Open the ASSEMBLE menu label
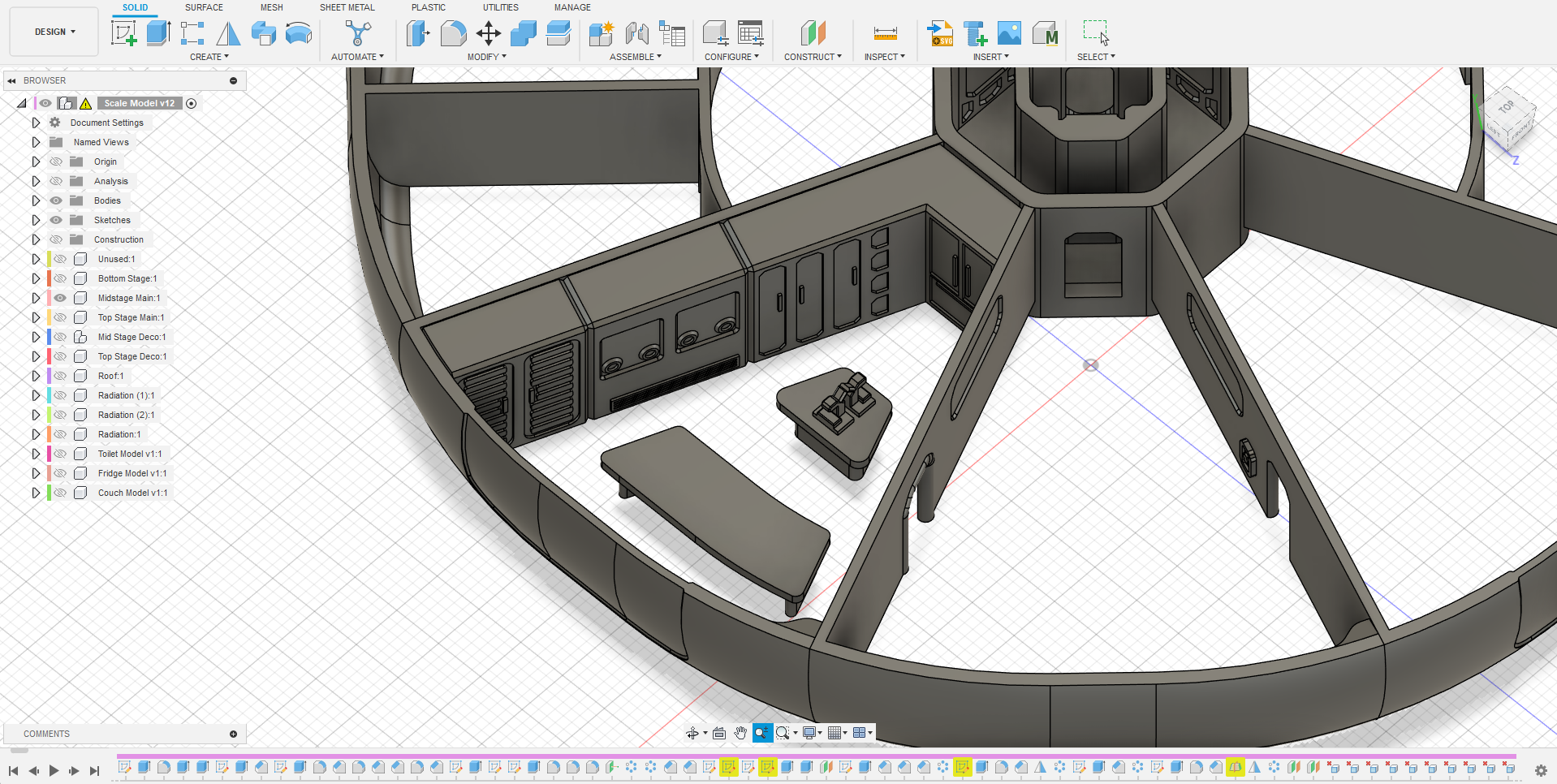This screenshot has height=784, width=1557. pyautogui.click(x=636, y=57)
